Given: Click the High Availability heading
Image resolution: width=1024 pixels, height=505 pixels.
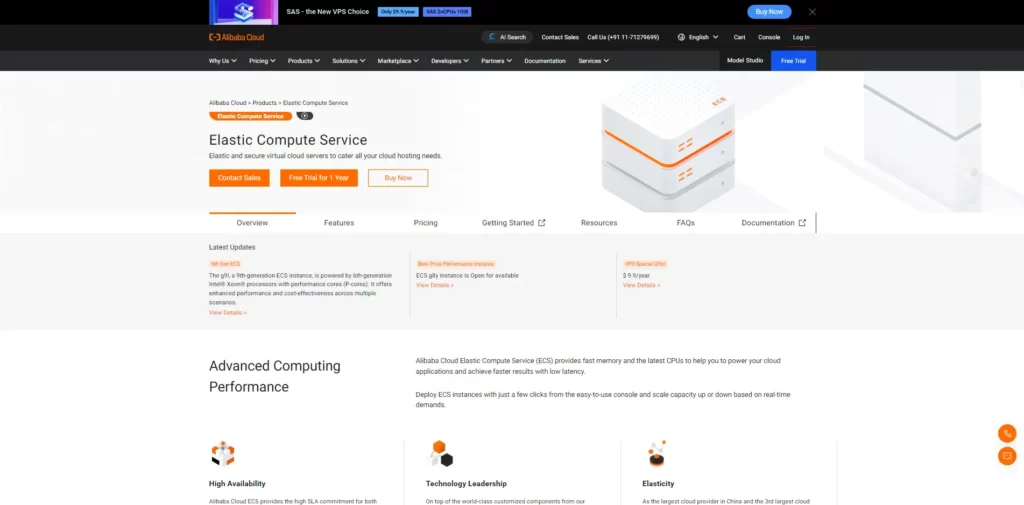Looking at the screenshot, I should point(237,484).
